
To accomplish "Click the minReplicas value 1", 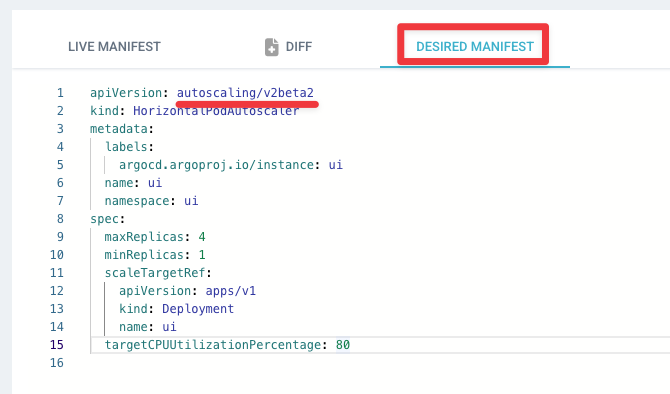I will pyautogui.click(x=202, y=255).
